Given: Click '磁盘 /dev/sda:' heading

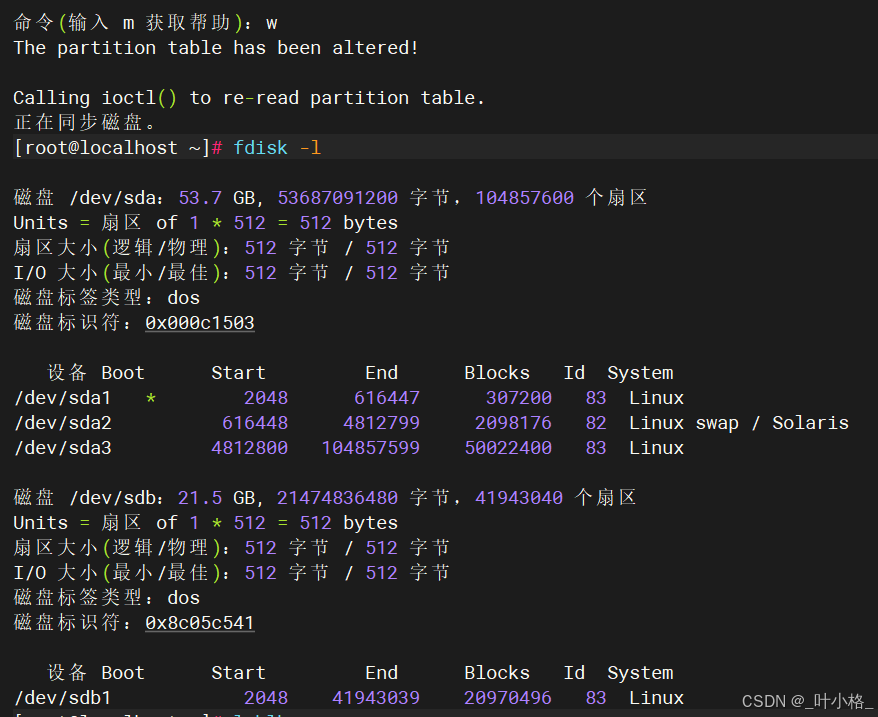Looking at the screenshot, I should click(x=88, y=198).
